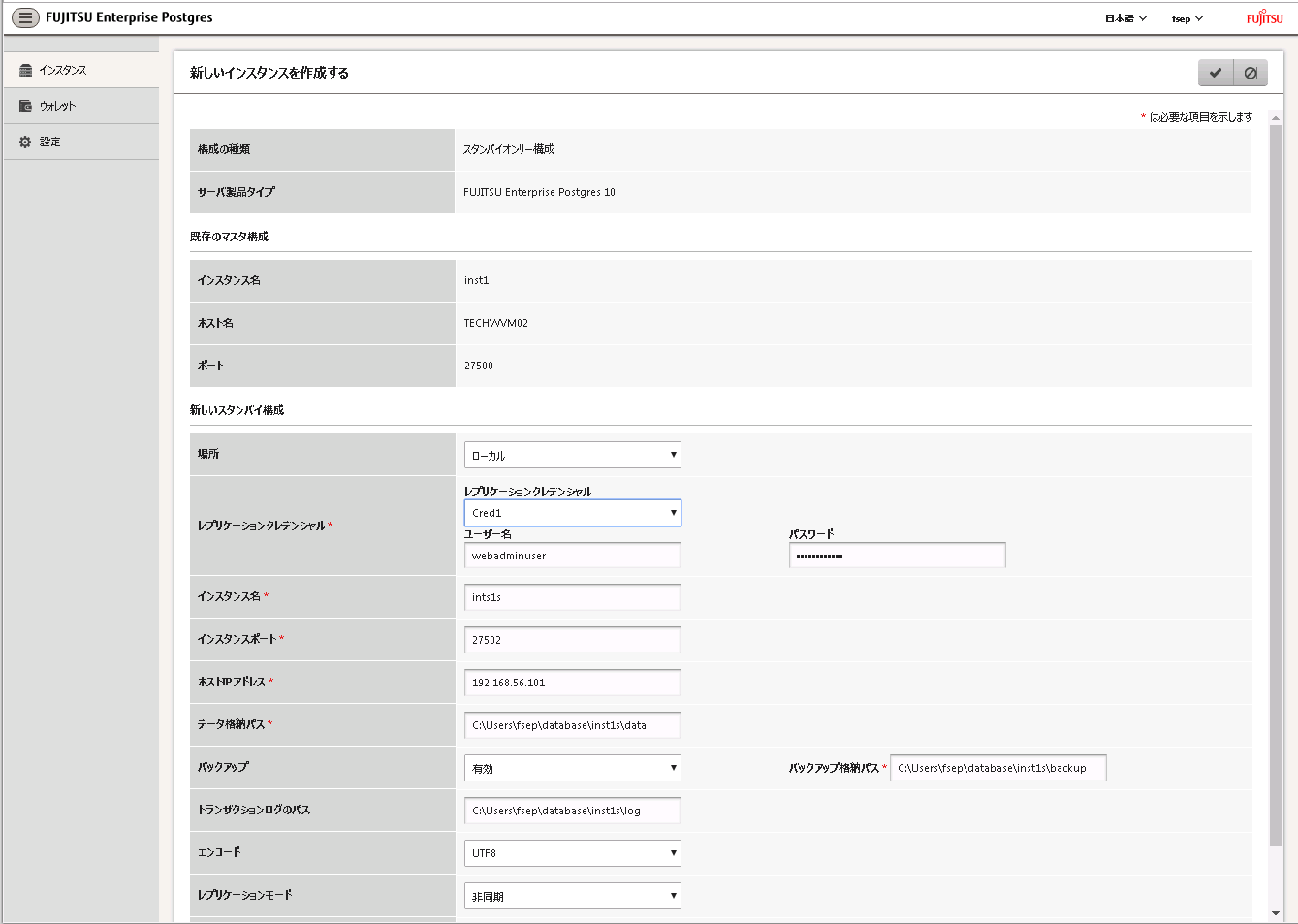The width and height of the screenshot is (1298, 924).
Task: Open the 場所 ローカル dropdown
Action: pyautogui.click(x=573, y=455)
